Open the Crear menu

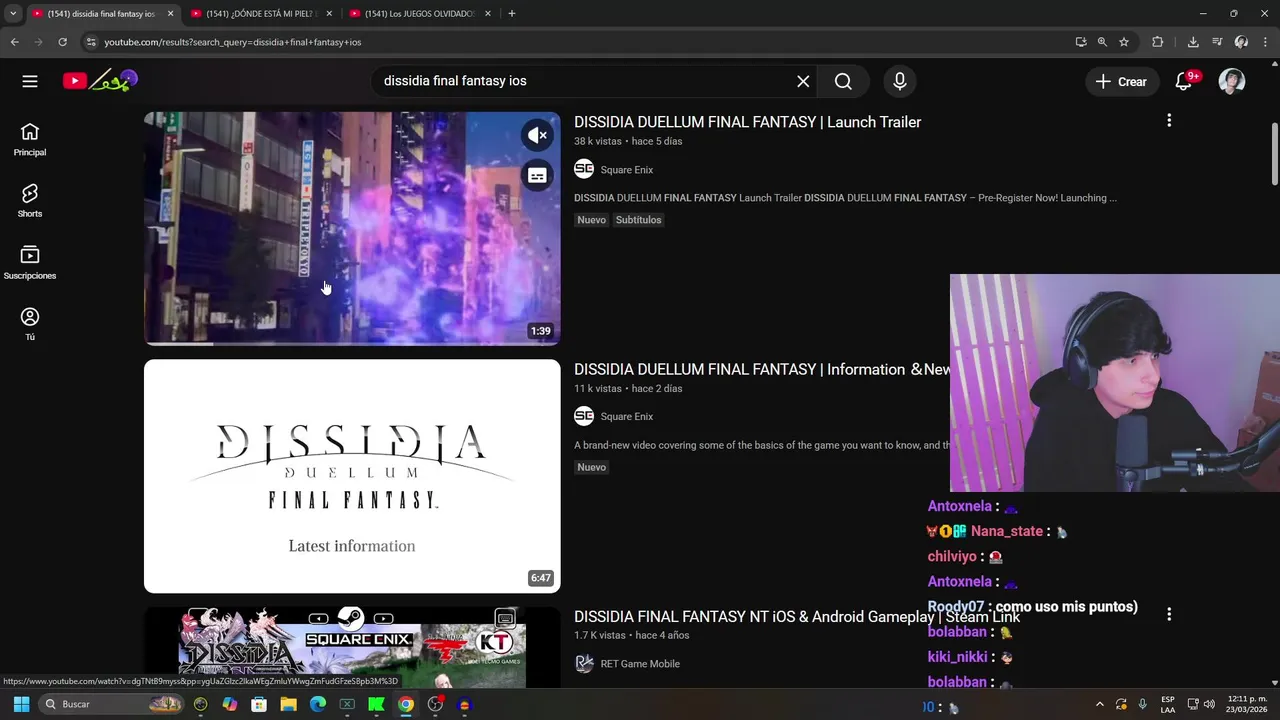(x=1121, y=82)
